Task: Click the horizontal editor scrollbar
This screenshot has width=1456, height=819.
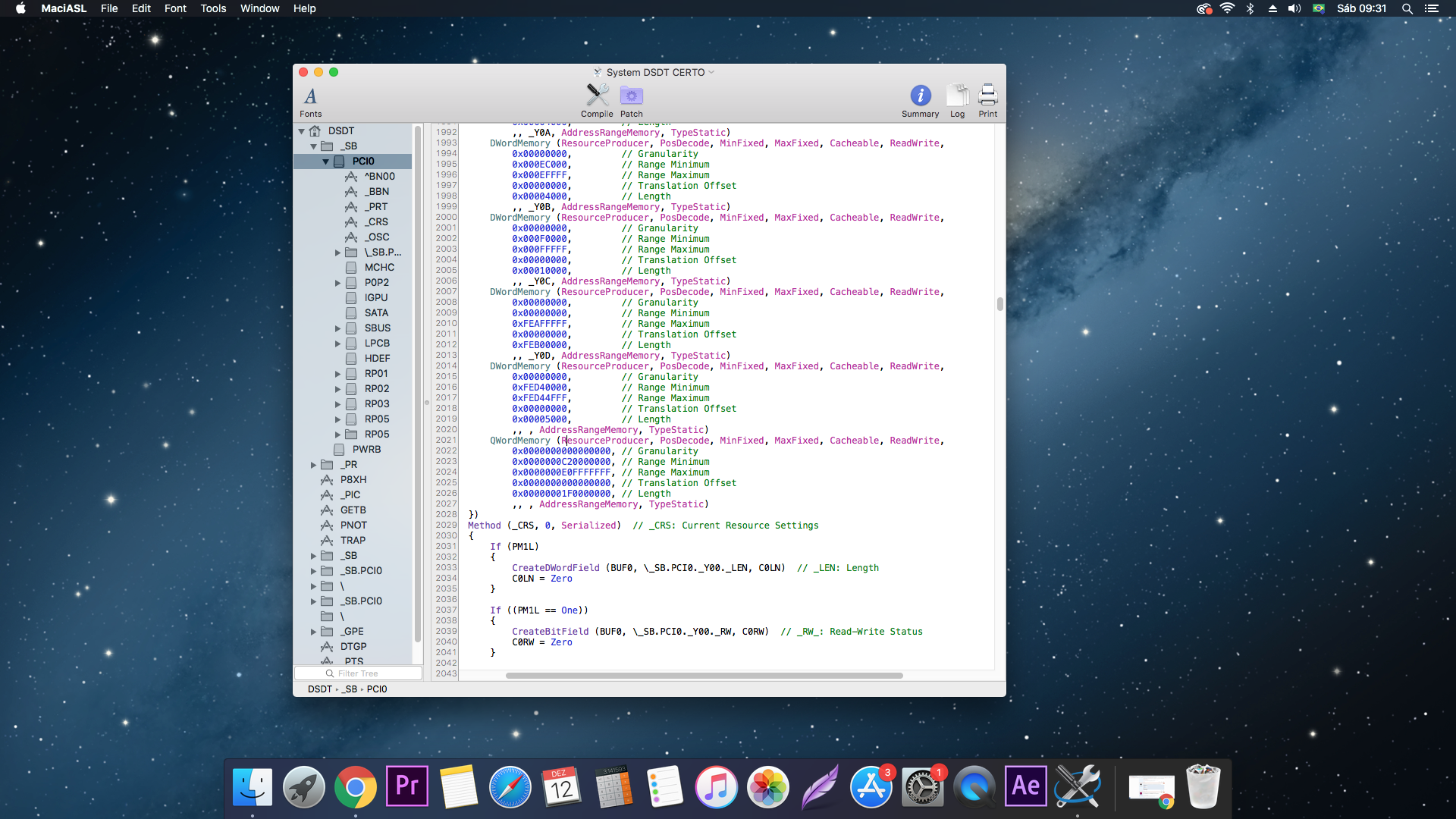Action: pyautogui.click(x=704, y=675)
